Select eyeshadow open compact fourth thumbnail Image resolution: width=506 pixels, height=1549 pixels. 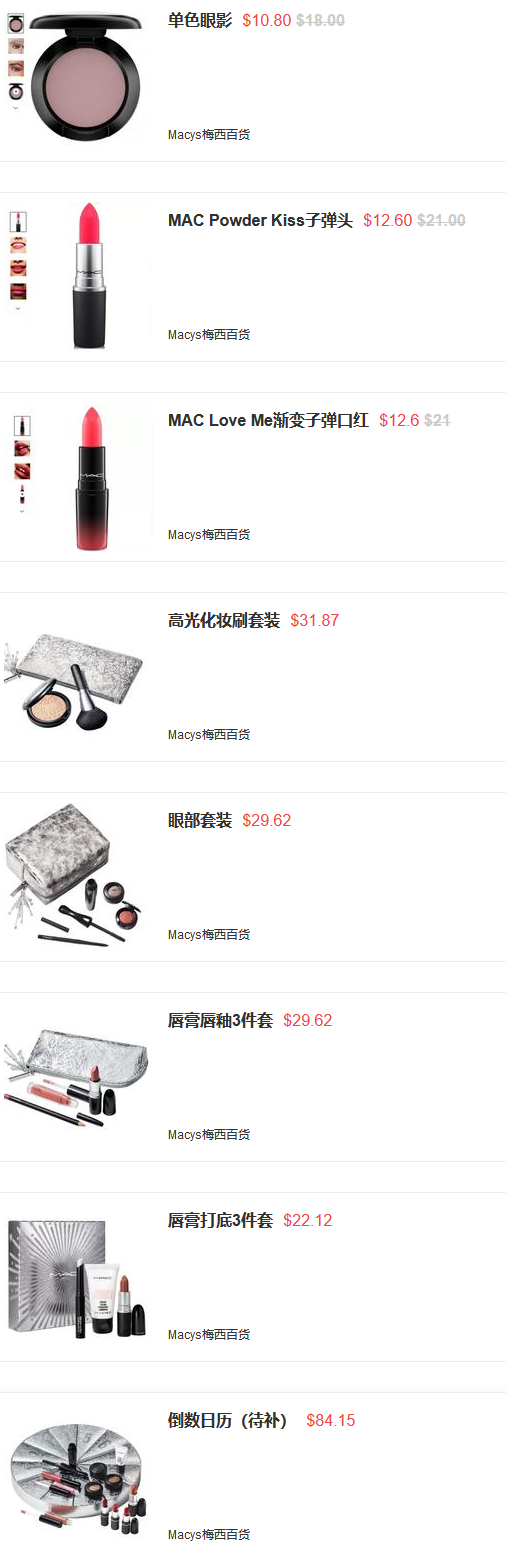(16, 91)
